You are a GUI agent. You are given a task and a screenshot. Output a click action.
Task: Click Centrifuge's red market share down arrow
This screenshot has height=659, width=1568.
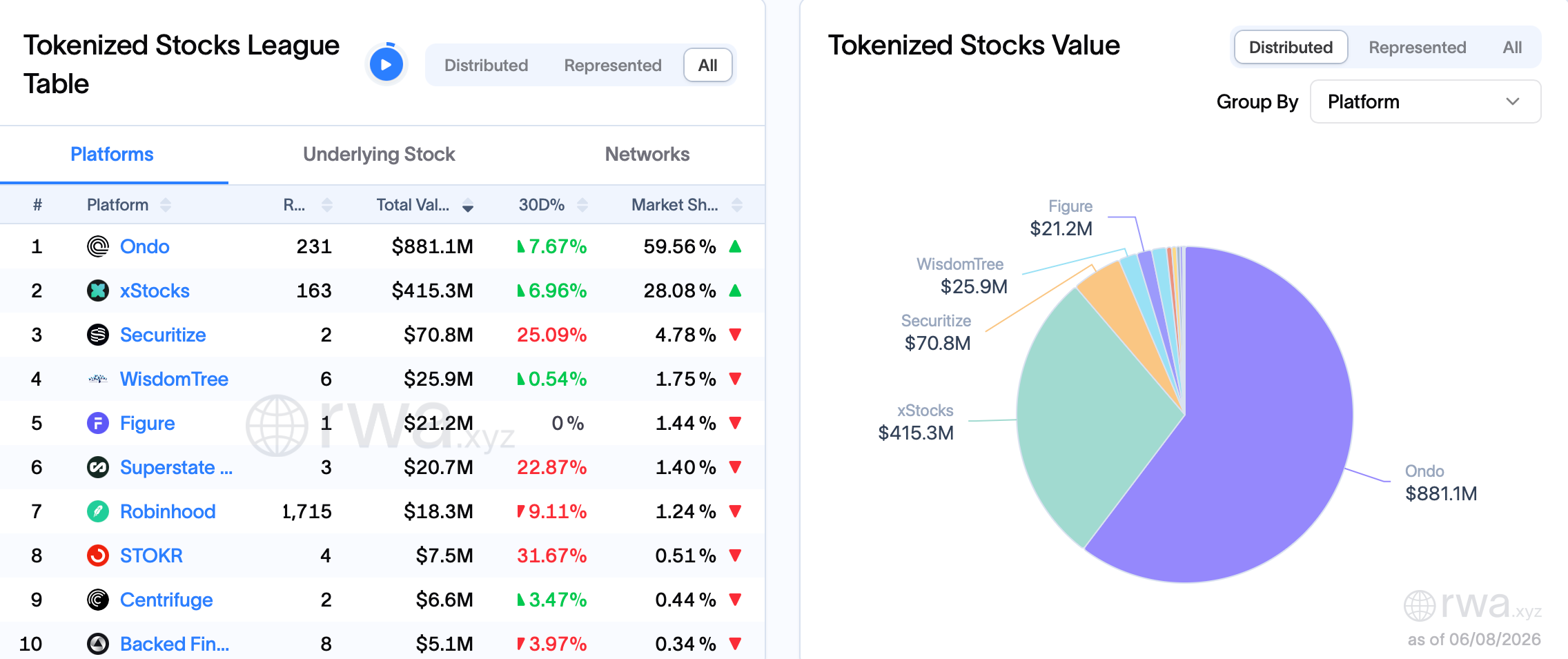[x=735, y=600]
